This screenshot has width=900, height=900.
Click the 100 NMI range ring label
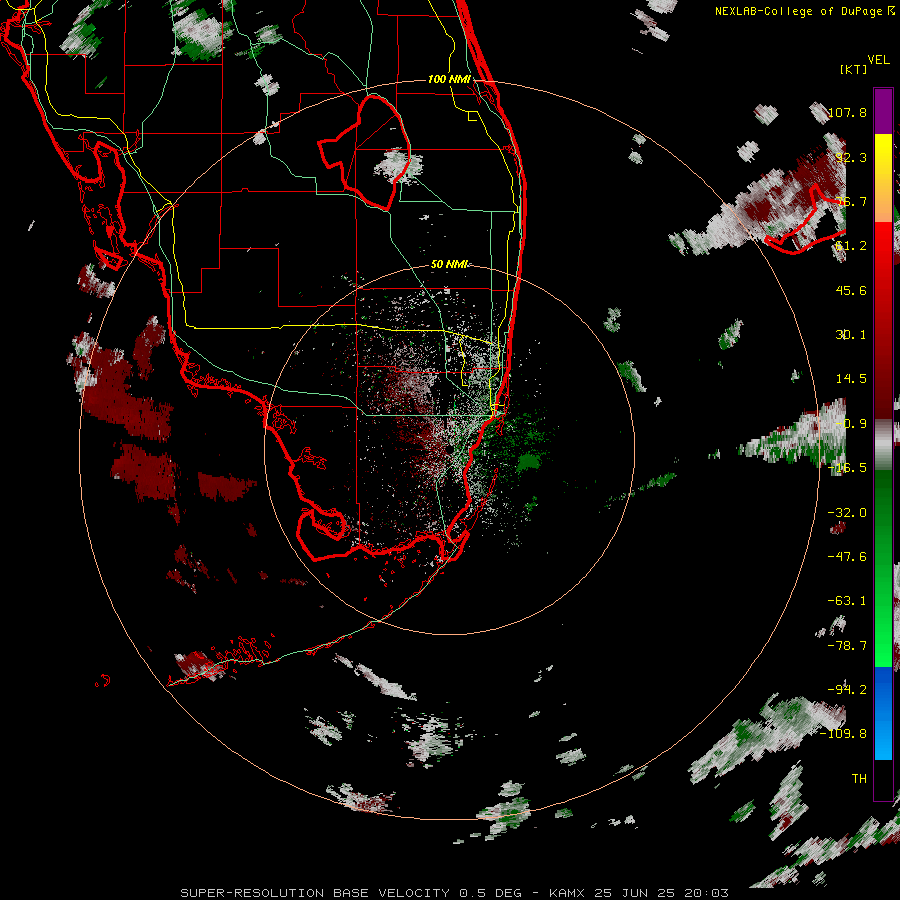click(x=449, y=79)
